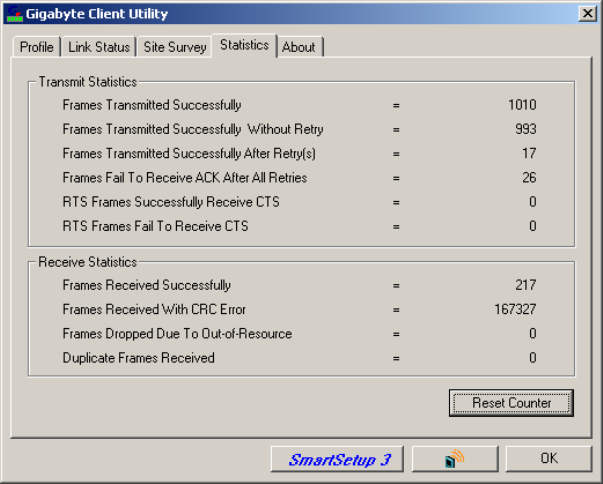Click the Gigabyte app icon in title bar

(15, 13)
